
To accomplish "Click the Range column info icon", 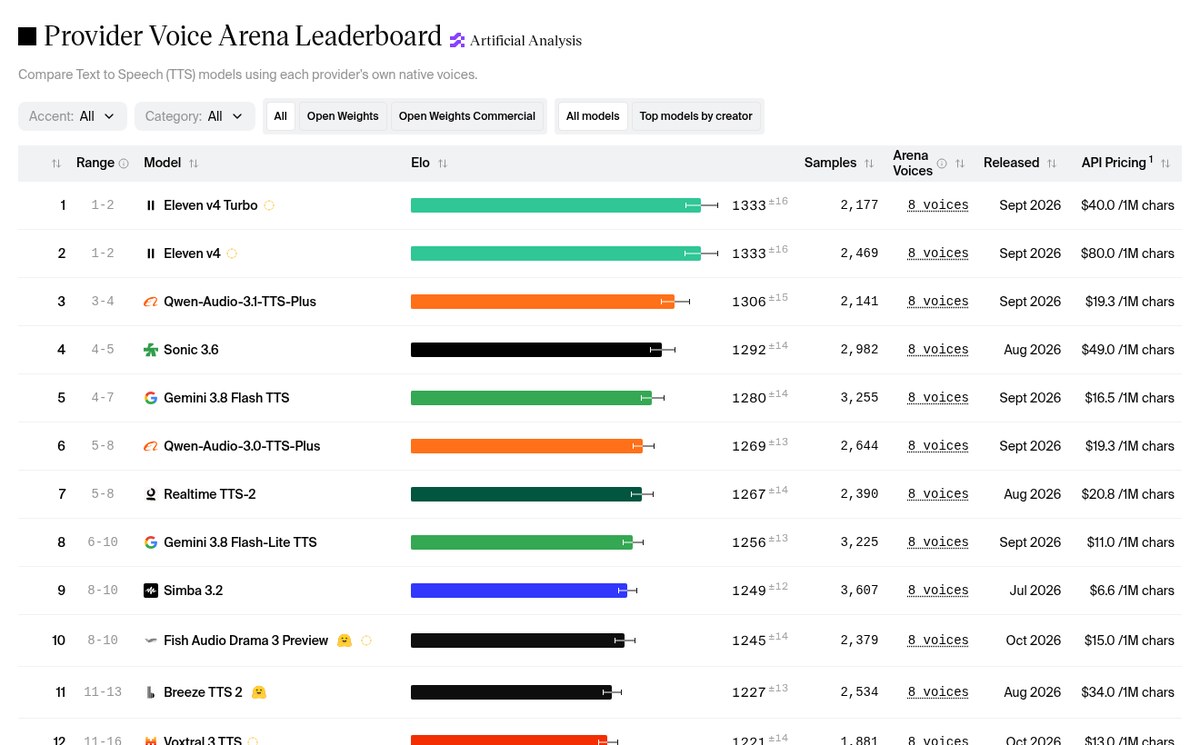I will 124,163.
